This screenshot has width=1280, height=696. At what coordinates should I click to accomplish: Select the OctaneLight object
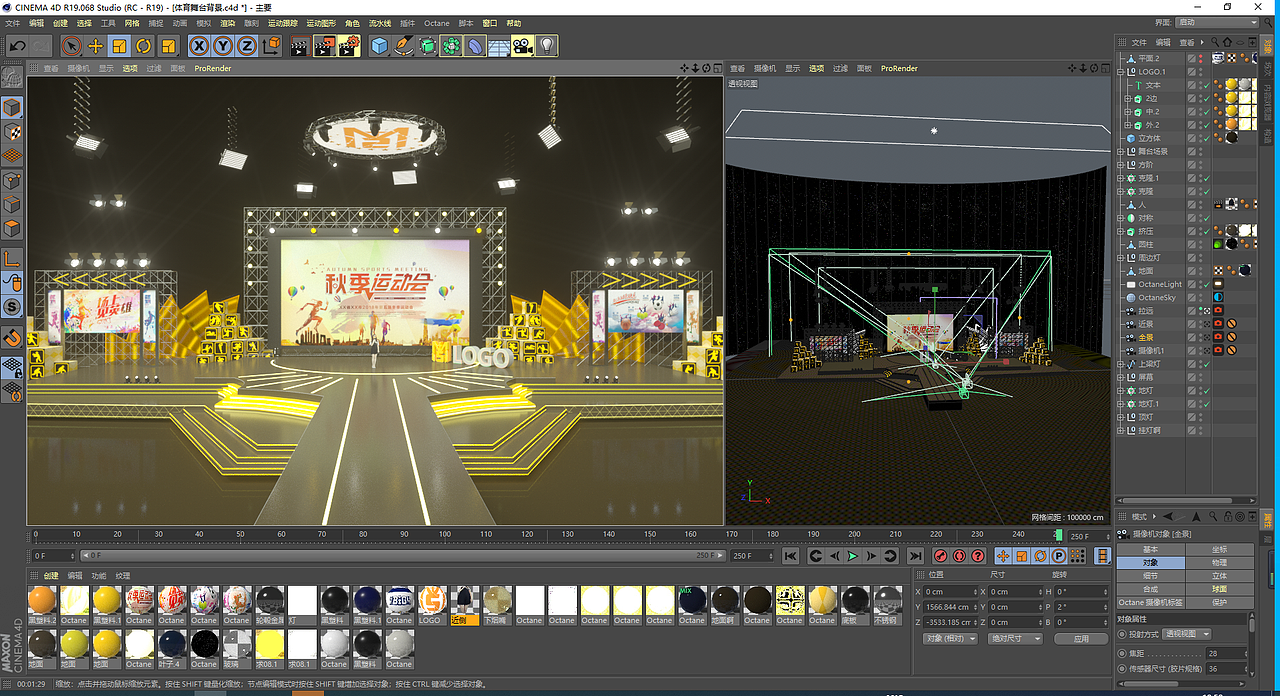[1160, 284]
